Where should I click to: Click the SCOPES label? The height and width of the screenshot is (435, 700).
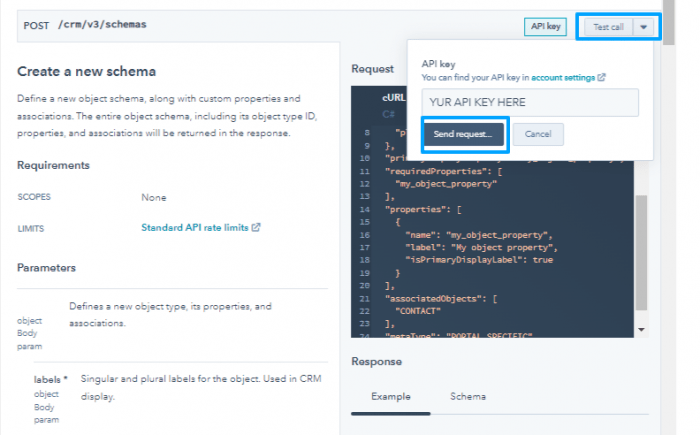coord(34,197)
